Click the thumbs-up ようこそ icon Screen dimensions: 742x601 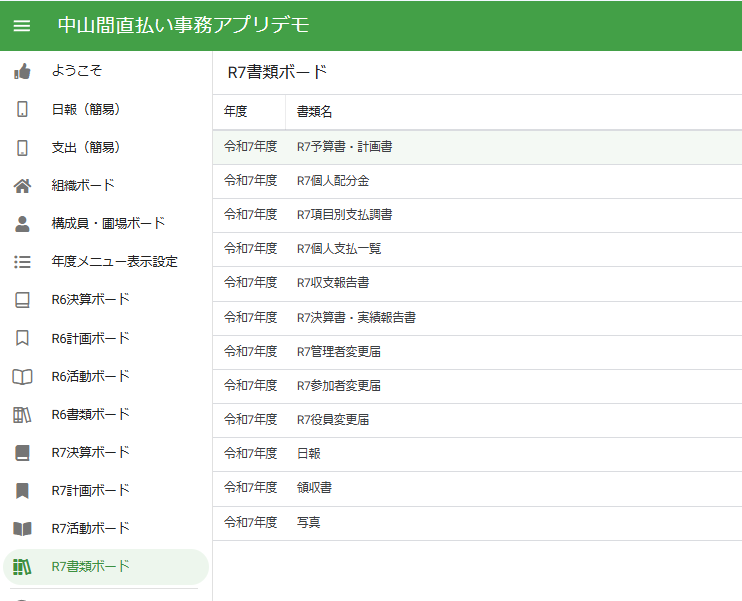(x=22, y=71)
